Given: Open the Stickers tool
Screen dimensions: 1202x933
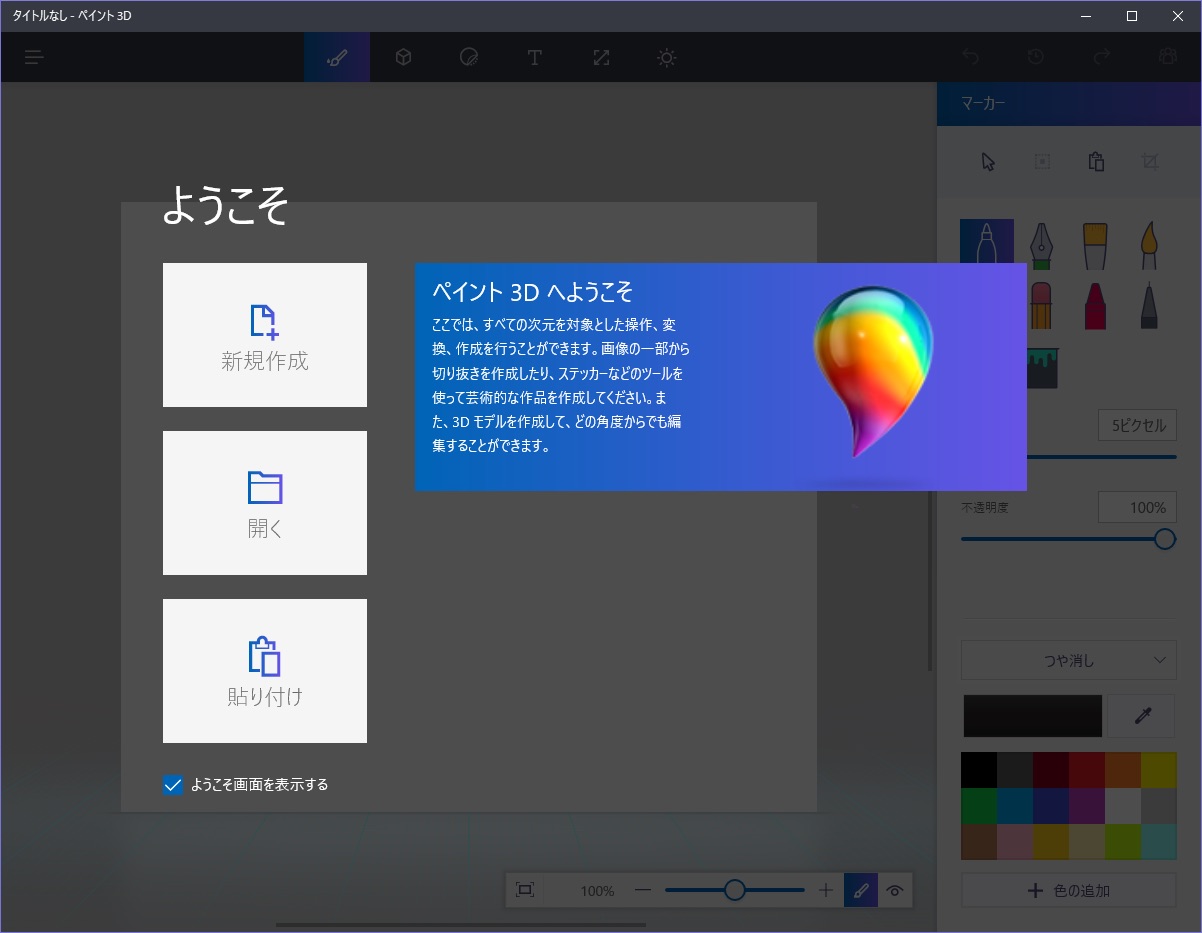Looking at the screenshot, I should click(469, 57).
